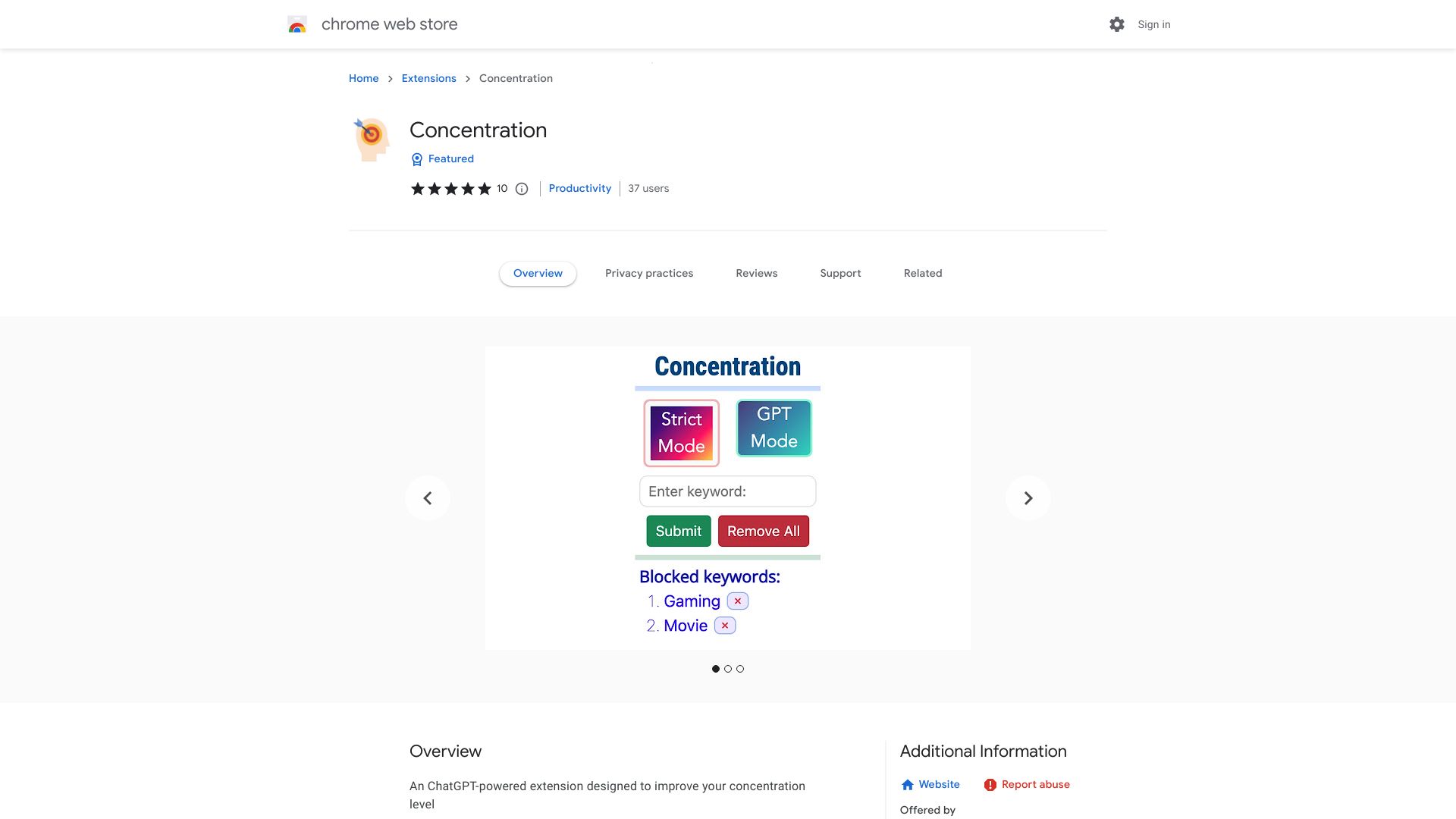Click the Chrome Web Store rainbow logo

297,25
